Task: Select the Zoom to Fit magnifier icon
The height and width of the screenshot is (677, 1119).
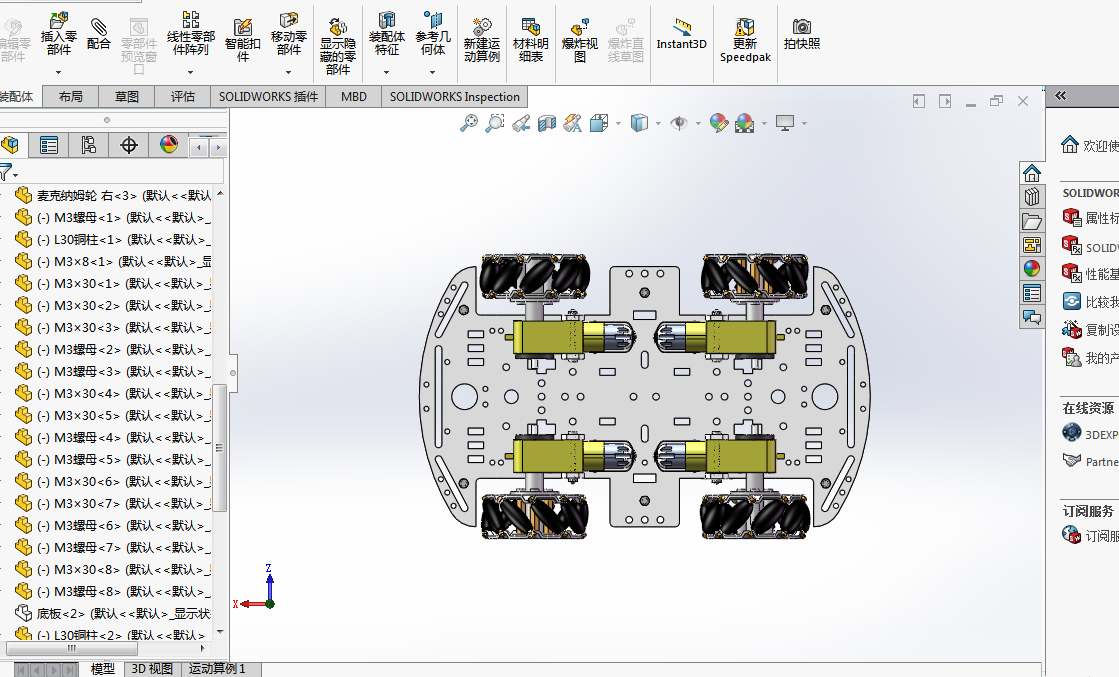Action: click(468, 123)
